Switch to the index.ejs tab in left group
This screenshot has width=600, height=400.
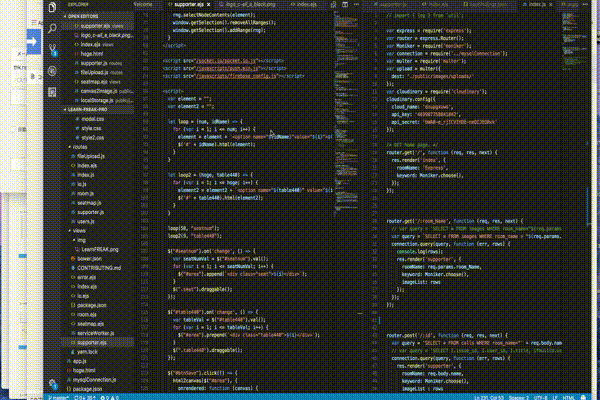click(306, 5)
